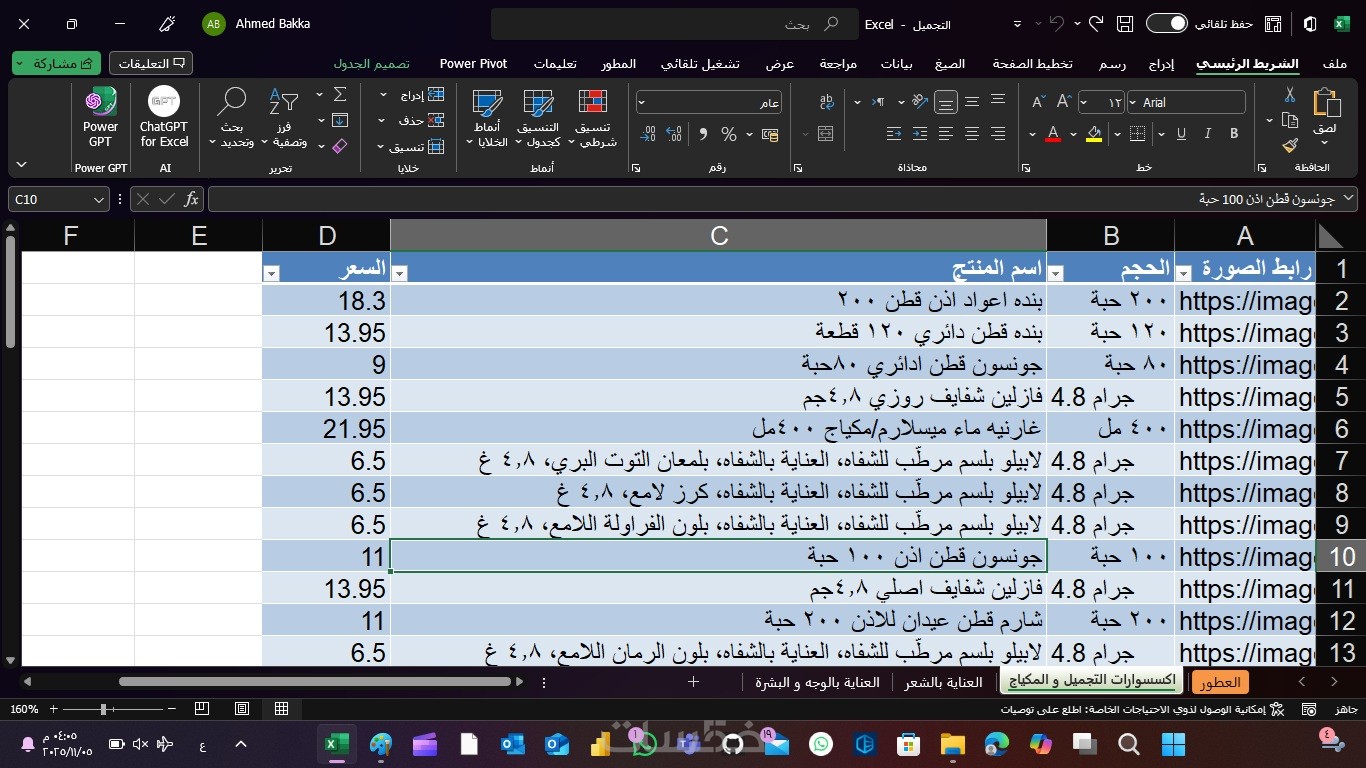Screen dimensions: 1366x768
Task: Open filter dropdown for اسم المنتج column
Action: pos(399,273)
